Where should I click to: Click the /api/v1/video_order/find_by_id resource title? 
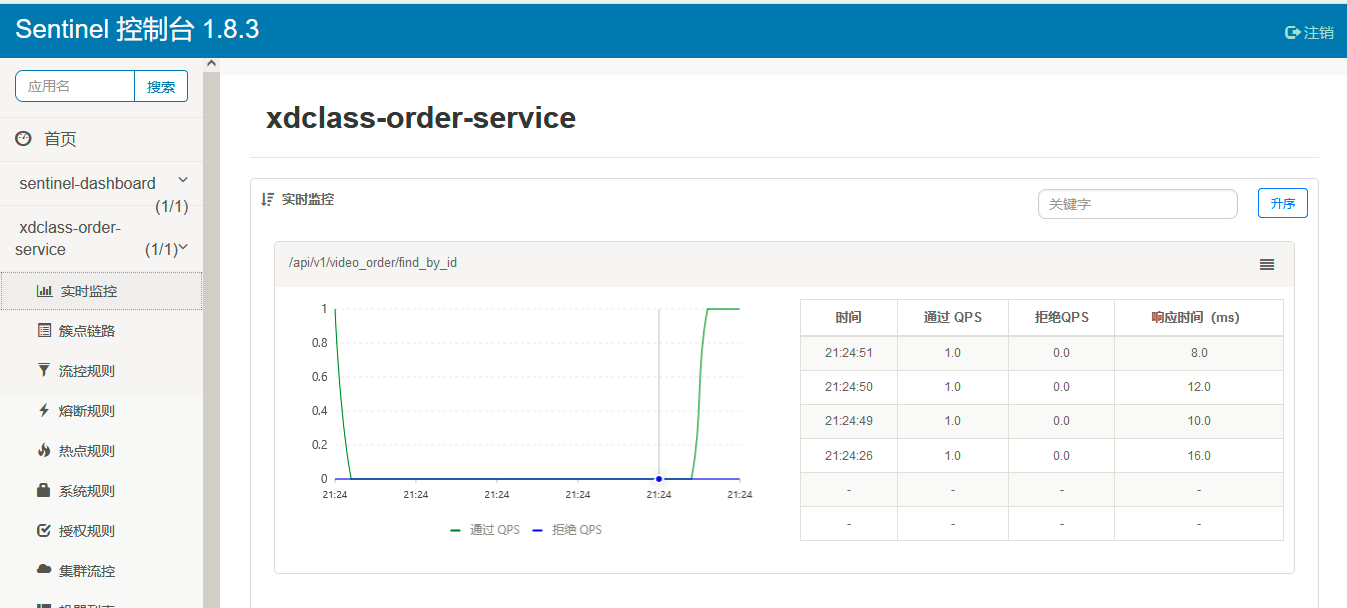[x=373, y=263]
